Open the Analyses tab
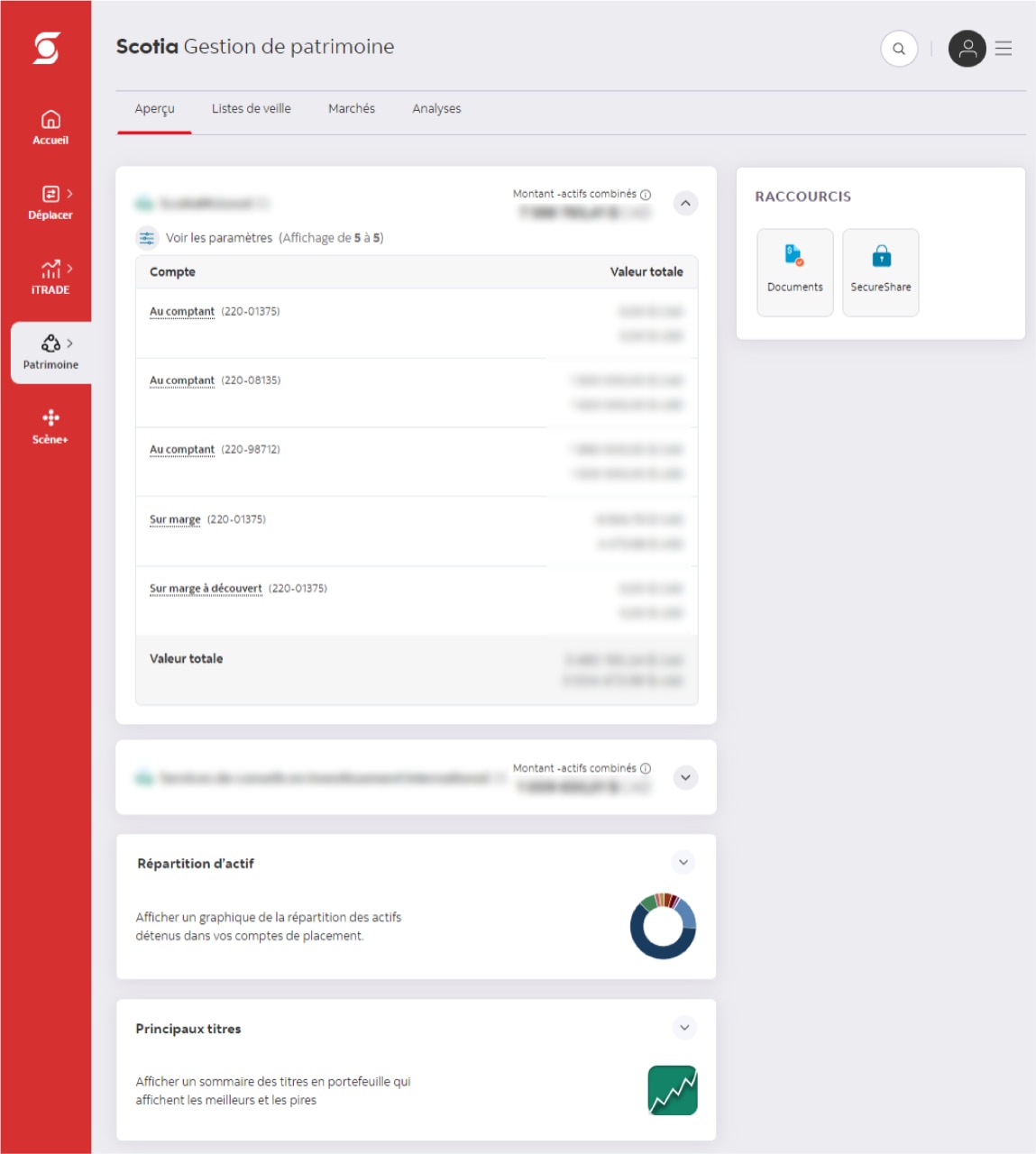The image size is (1036, 1154). click(436, 109)
